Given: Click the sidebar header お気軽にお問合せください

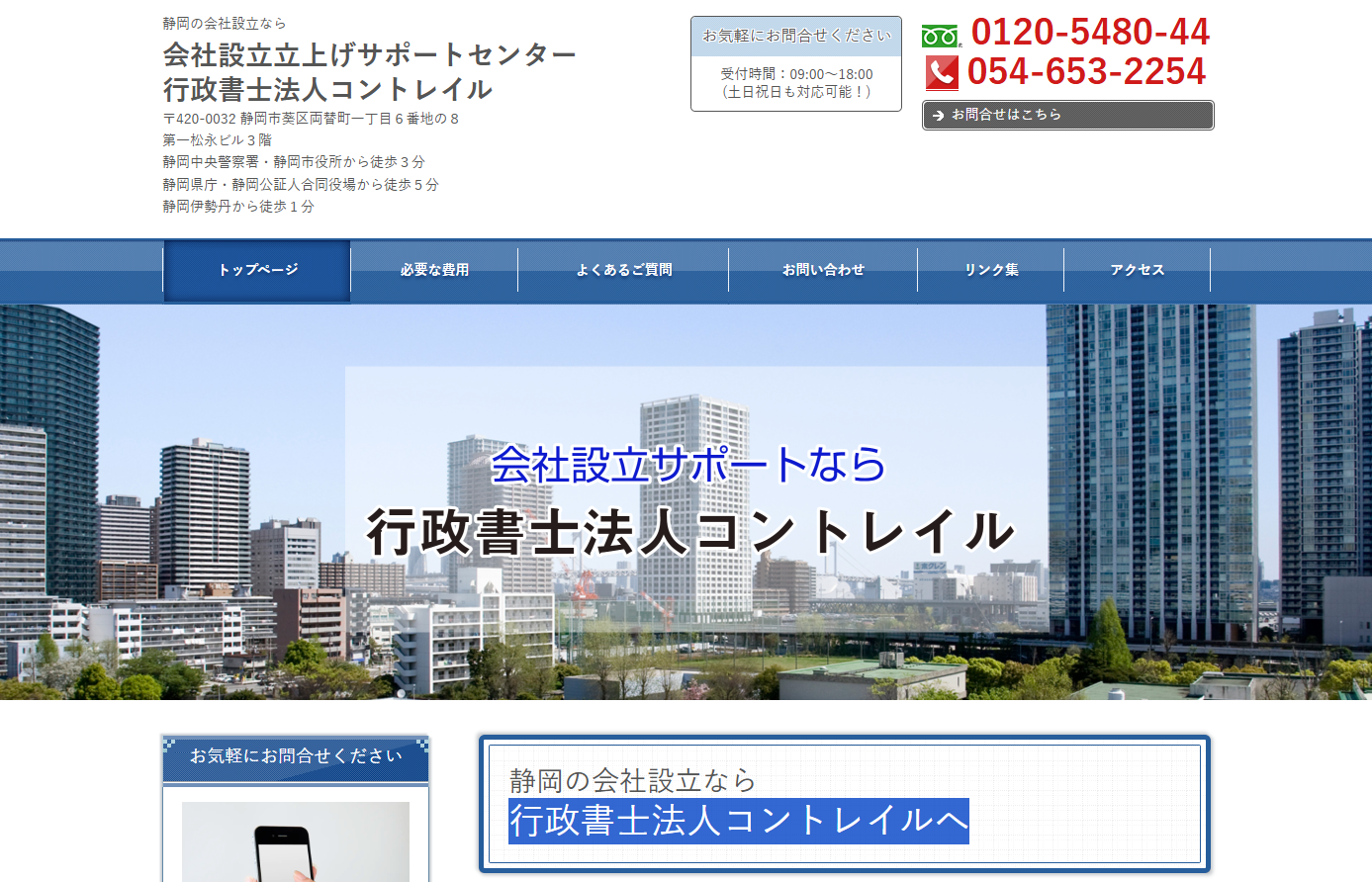Looking at the screenshot, I should pyautogui.click(x=296, y=757).
